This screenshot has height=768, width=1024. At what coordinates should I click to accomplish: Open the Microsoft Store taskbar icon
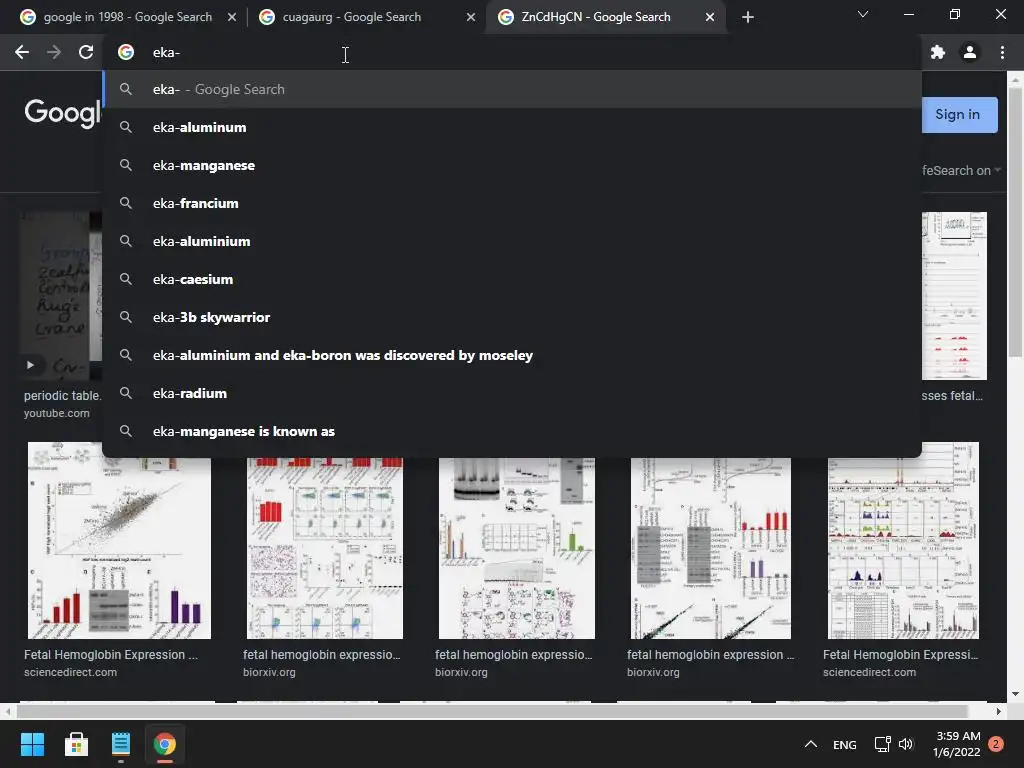76,744
